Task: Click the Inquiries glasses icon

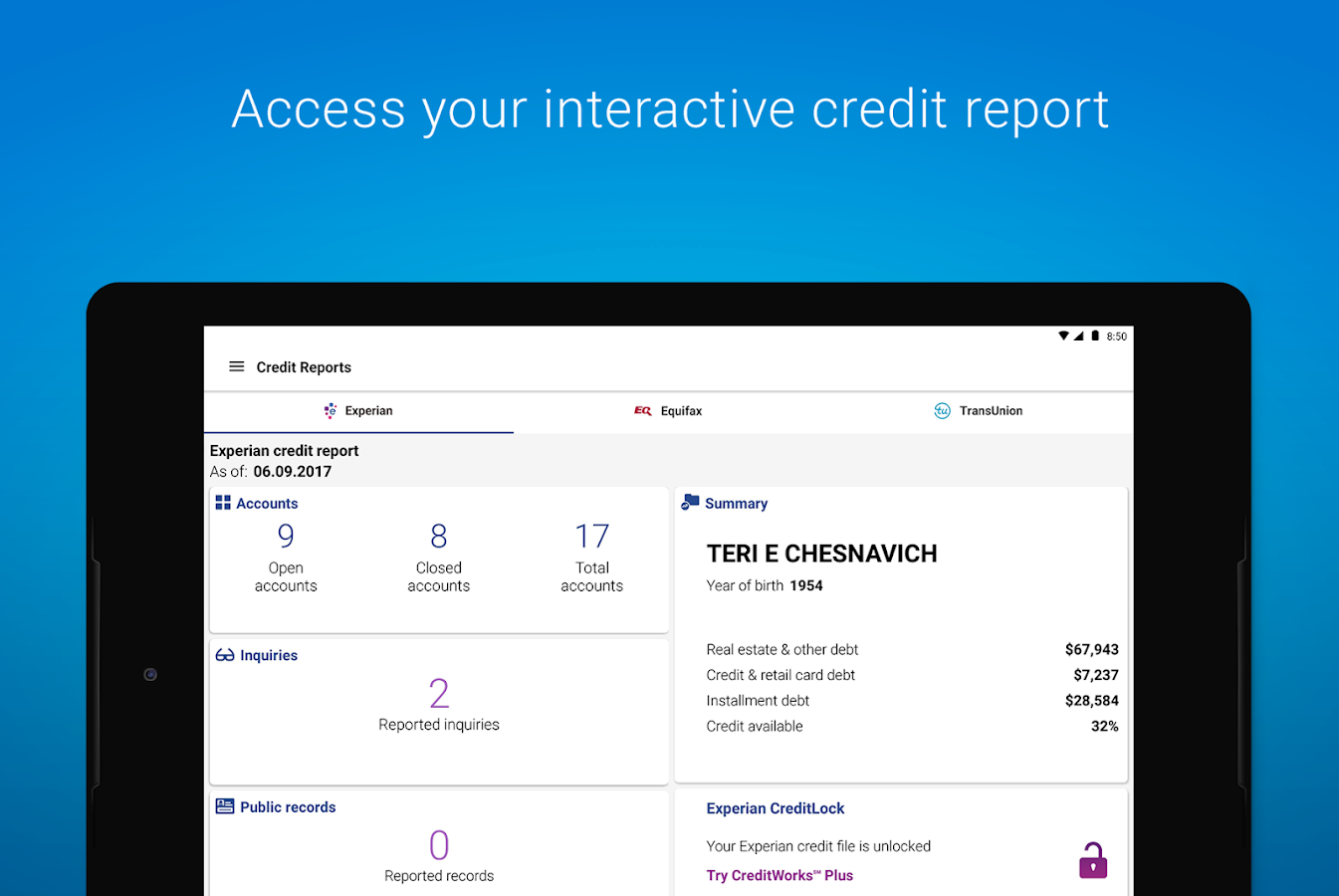Action: click(225, 655)
